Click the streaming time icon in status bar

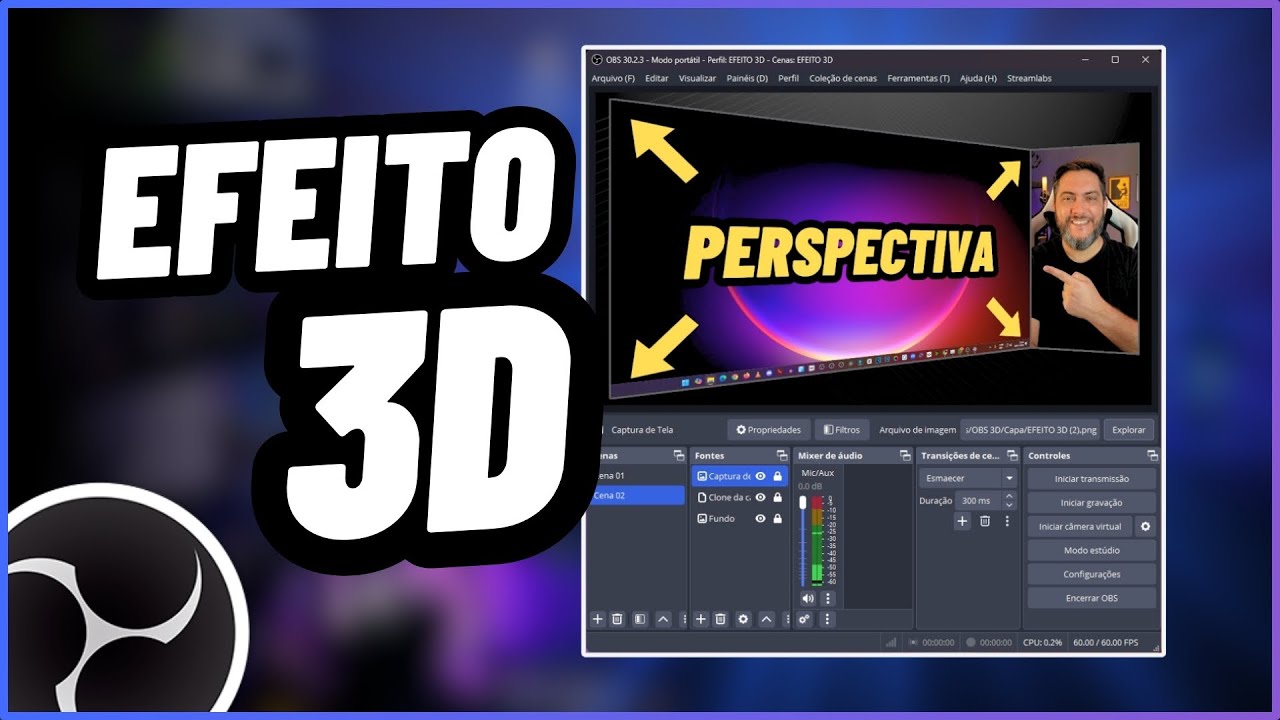pos(913,642)
